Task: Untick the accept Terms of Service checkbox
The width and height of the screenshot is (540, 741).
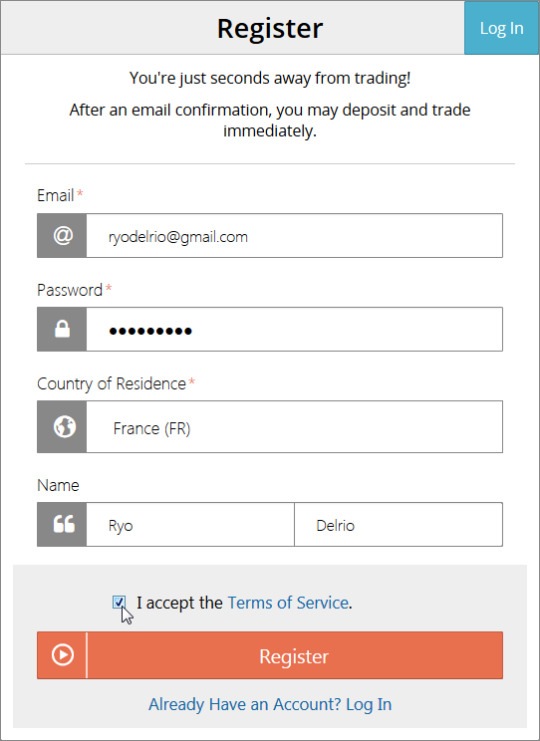Action: pos(119,602)
